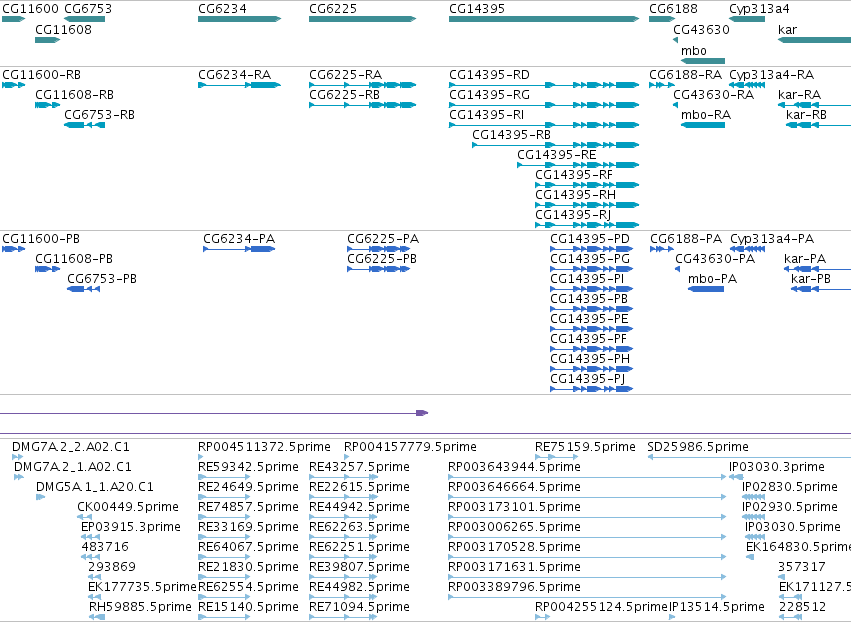Select protein CG14395-PG label

pyautogui.click(x=590, y=259)
